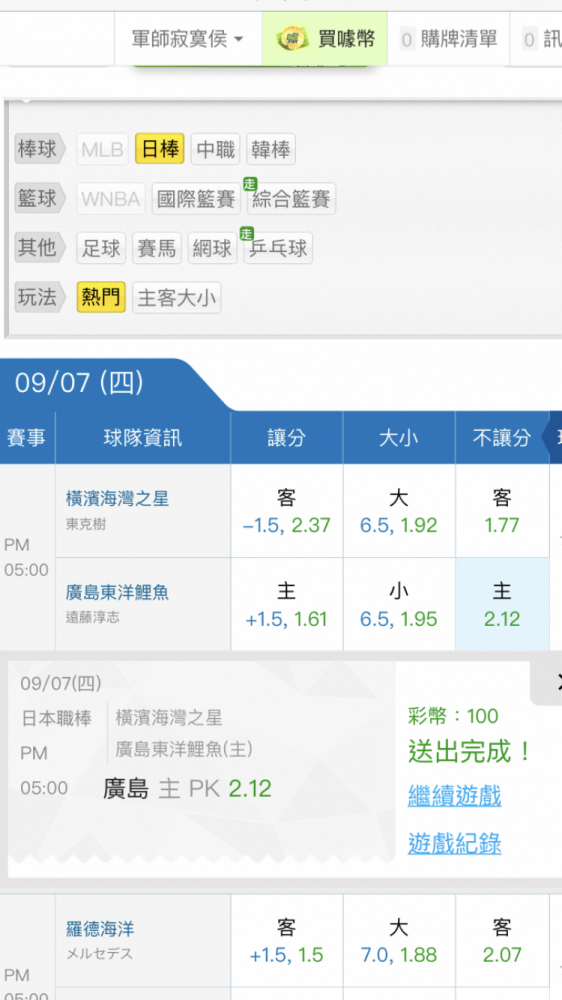Choose 熱門 play mode
This screenshot has width=562, height=1000.
(101, 297)
